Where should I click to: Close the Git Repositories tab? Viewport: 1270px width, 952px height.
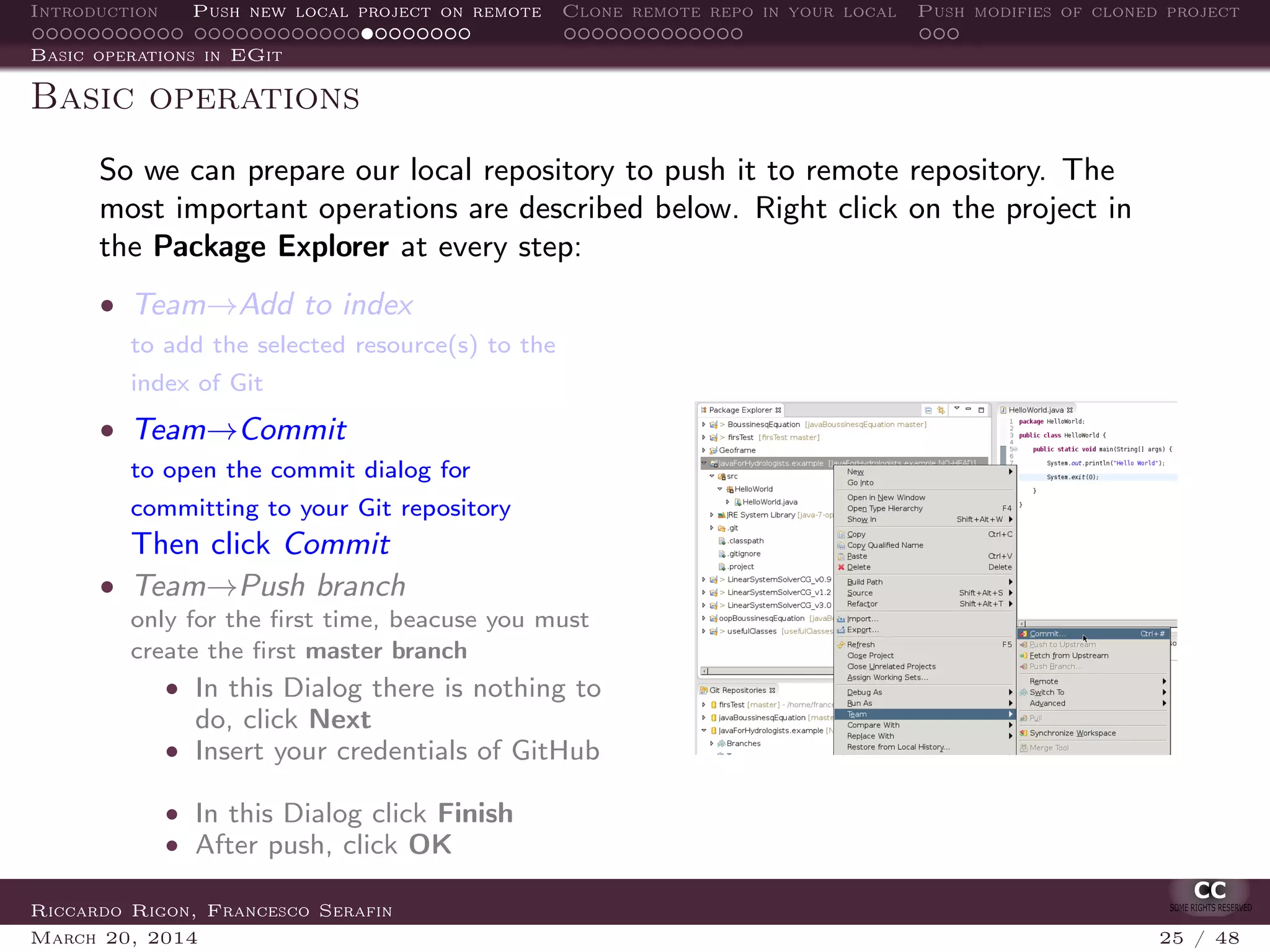pos(772,690)
